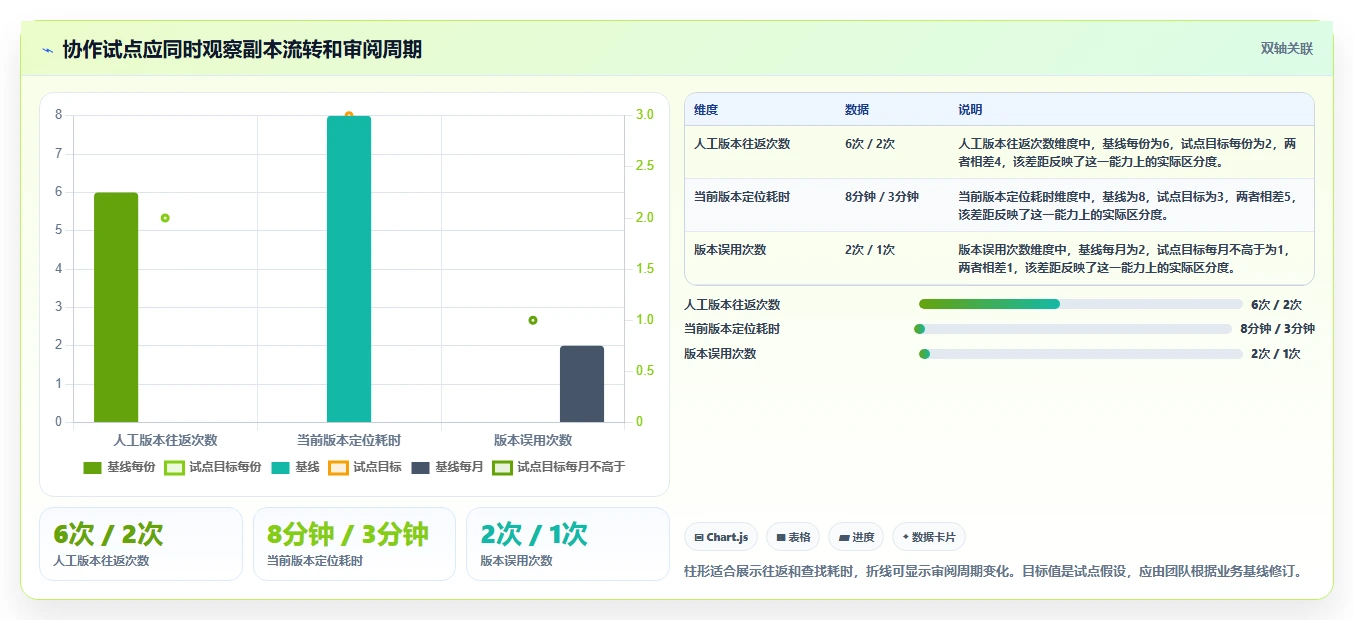Click the 6次 / 2次 table data cell
1354x620 pixels.
click(870, 144)
